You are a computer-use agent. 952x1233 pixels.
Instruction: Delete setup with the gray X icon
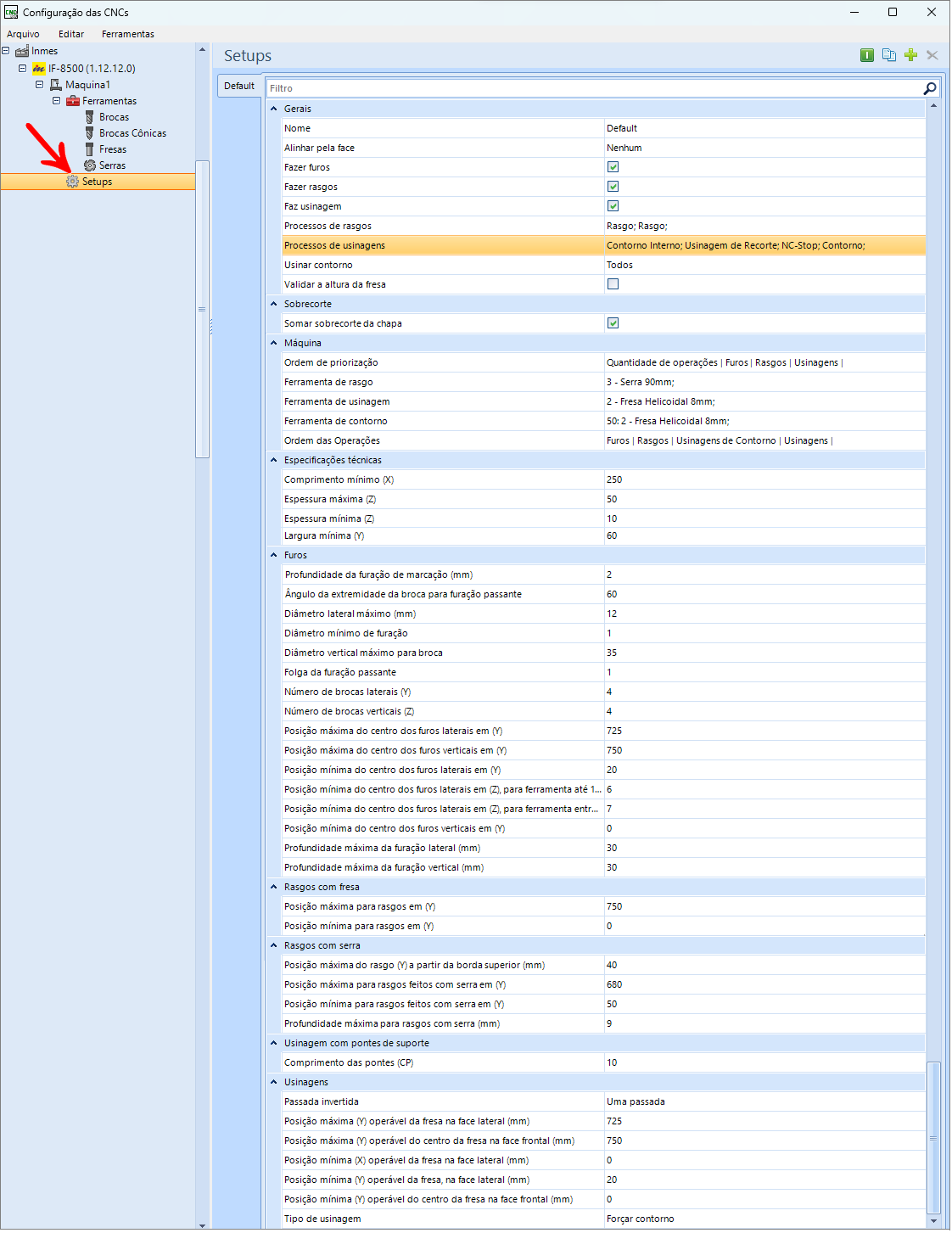(x=932, y=55)
